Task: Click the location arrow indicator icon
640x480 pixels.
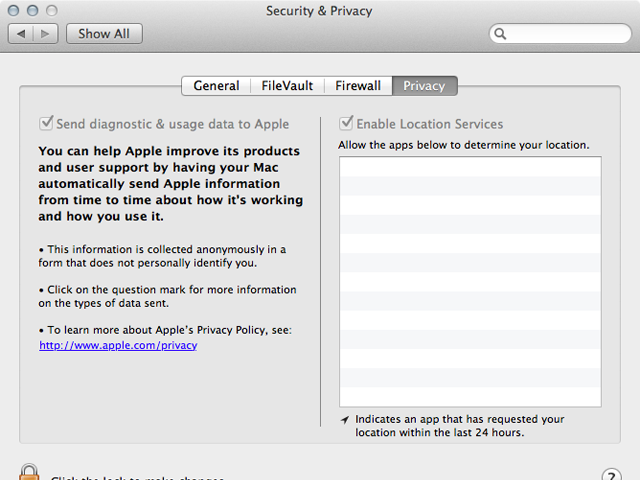Action: 345,420
